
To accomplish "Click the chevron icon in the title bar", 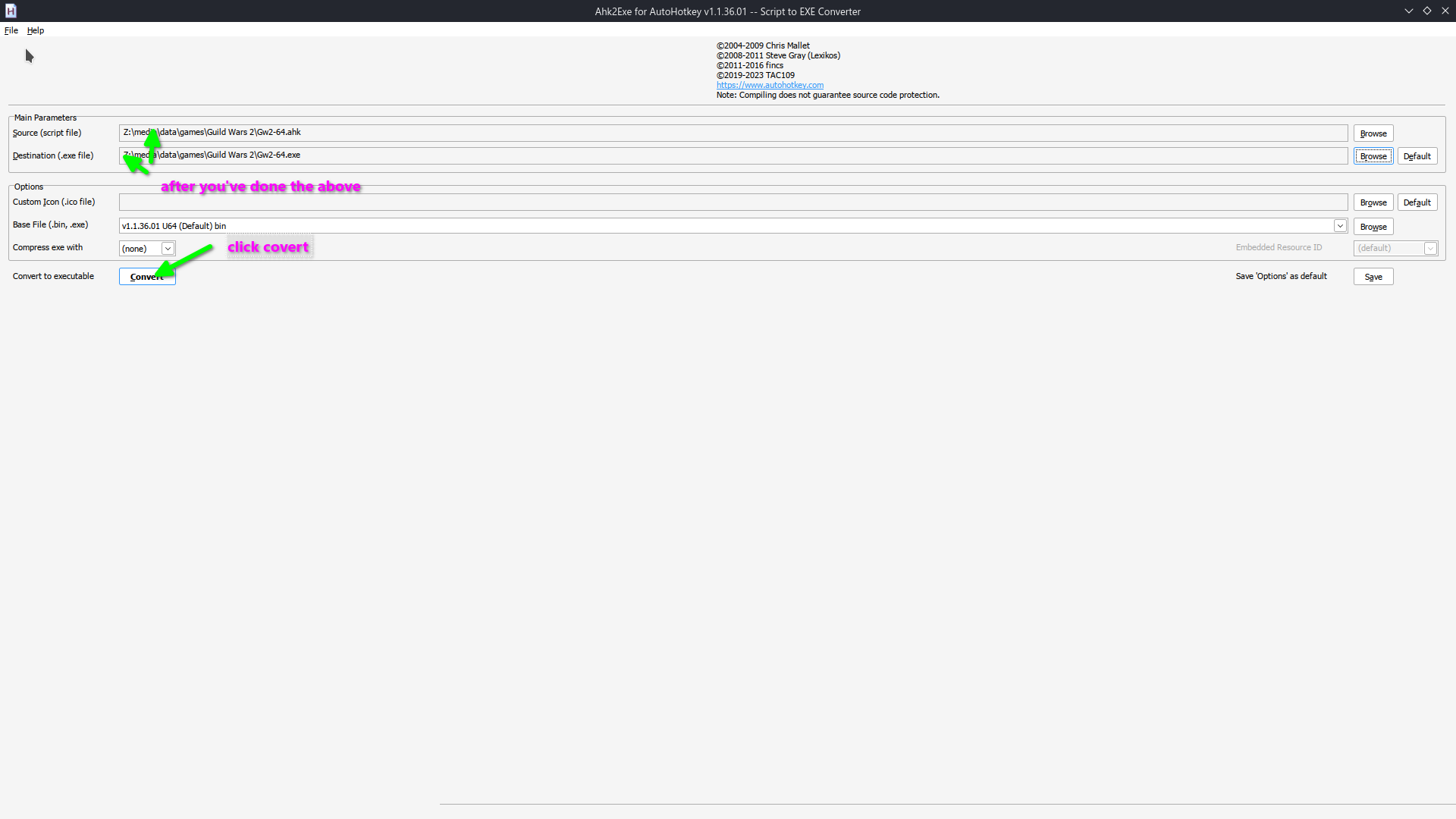I will point(1409,11).
